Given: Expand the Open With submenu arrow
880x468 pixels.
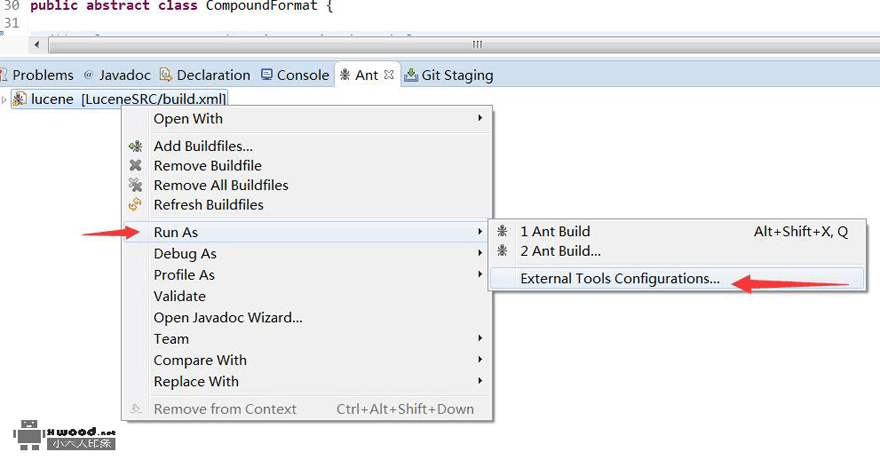Looking at the screenshot, I should (x=480, y=118).
